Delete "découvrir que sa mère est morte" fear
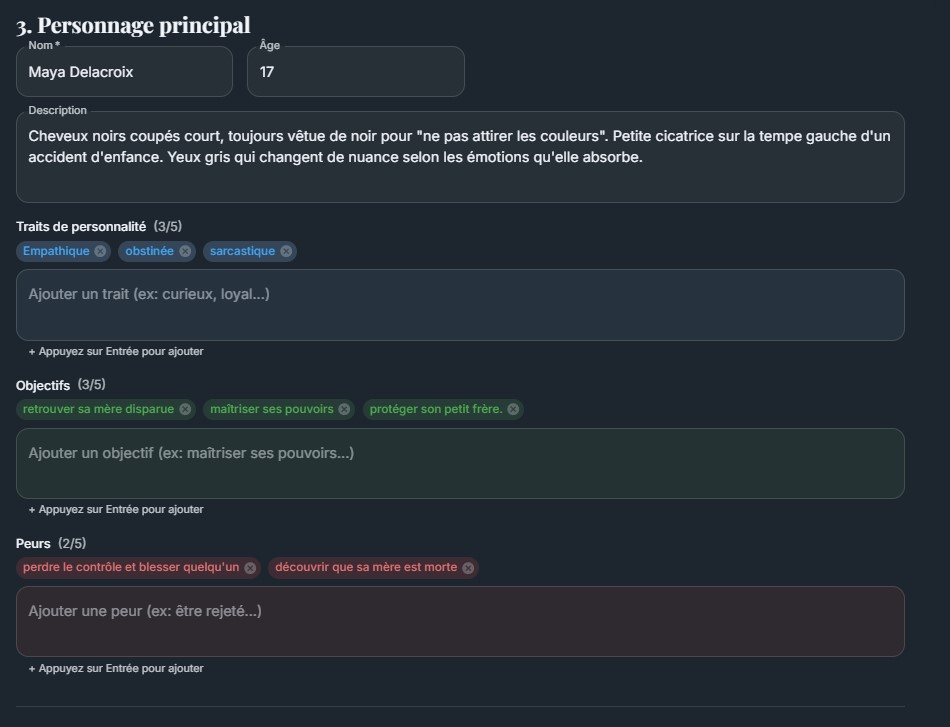Viewport: 950px width, 727px height. (468, 567)
